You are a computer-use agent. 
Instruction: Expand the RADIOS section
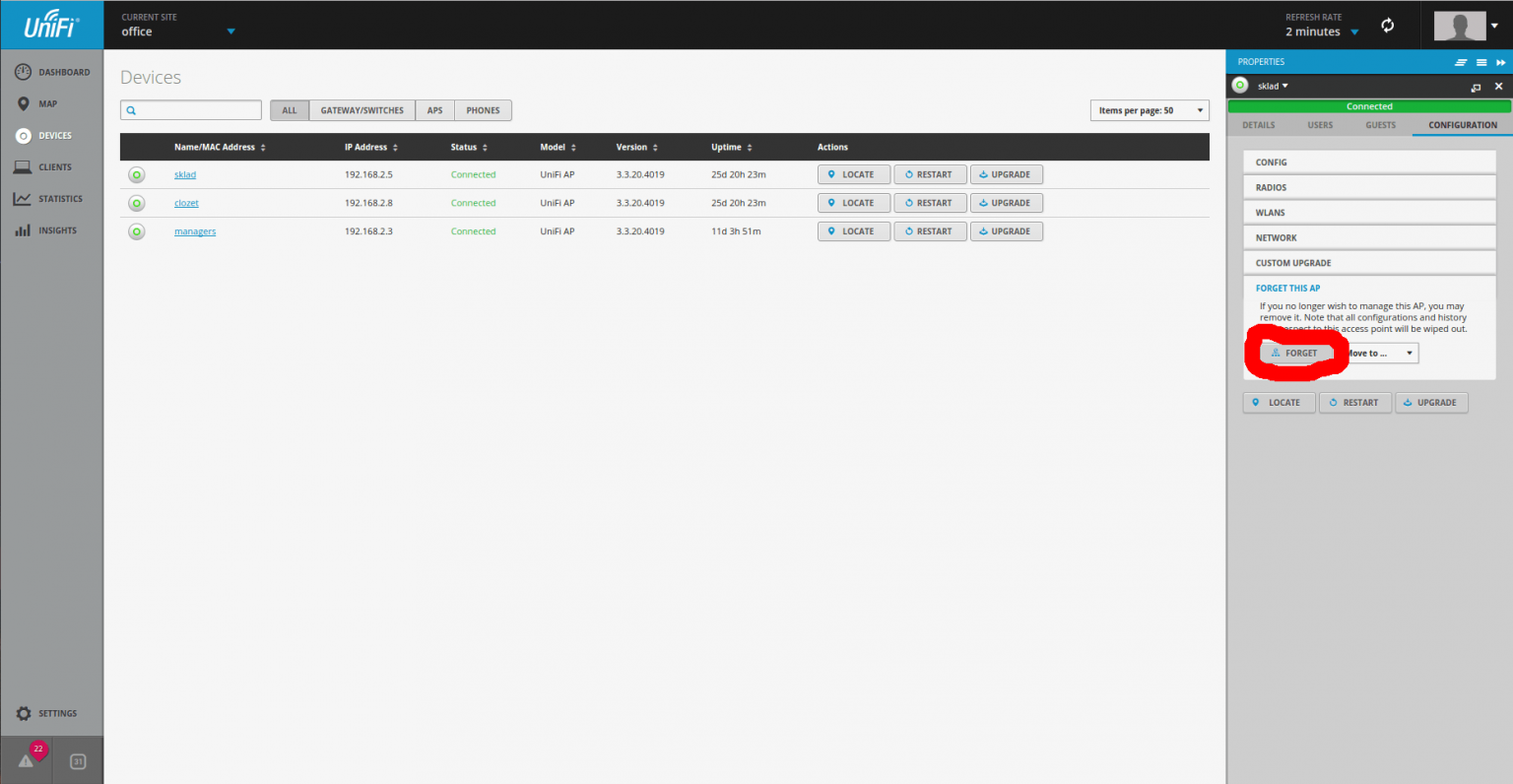coord(1369,187)
